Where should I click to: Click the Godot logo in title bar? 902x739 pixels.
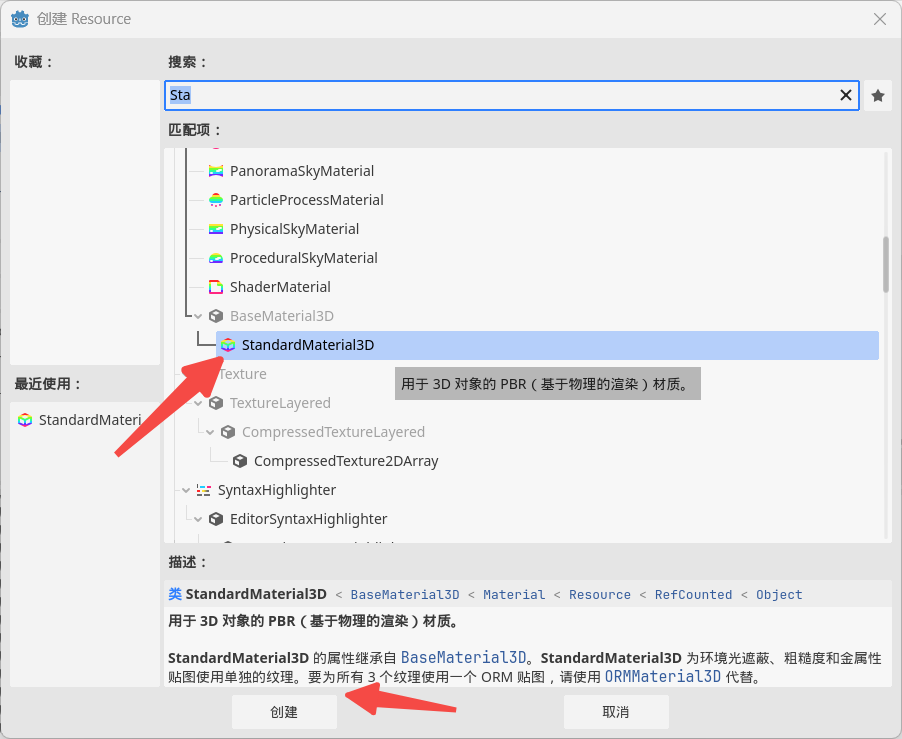tap(20, 19)
